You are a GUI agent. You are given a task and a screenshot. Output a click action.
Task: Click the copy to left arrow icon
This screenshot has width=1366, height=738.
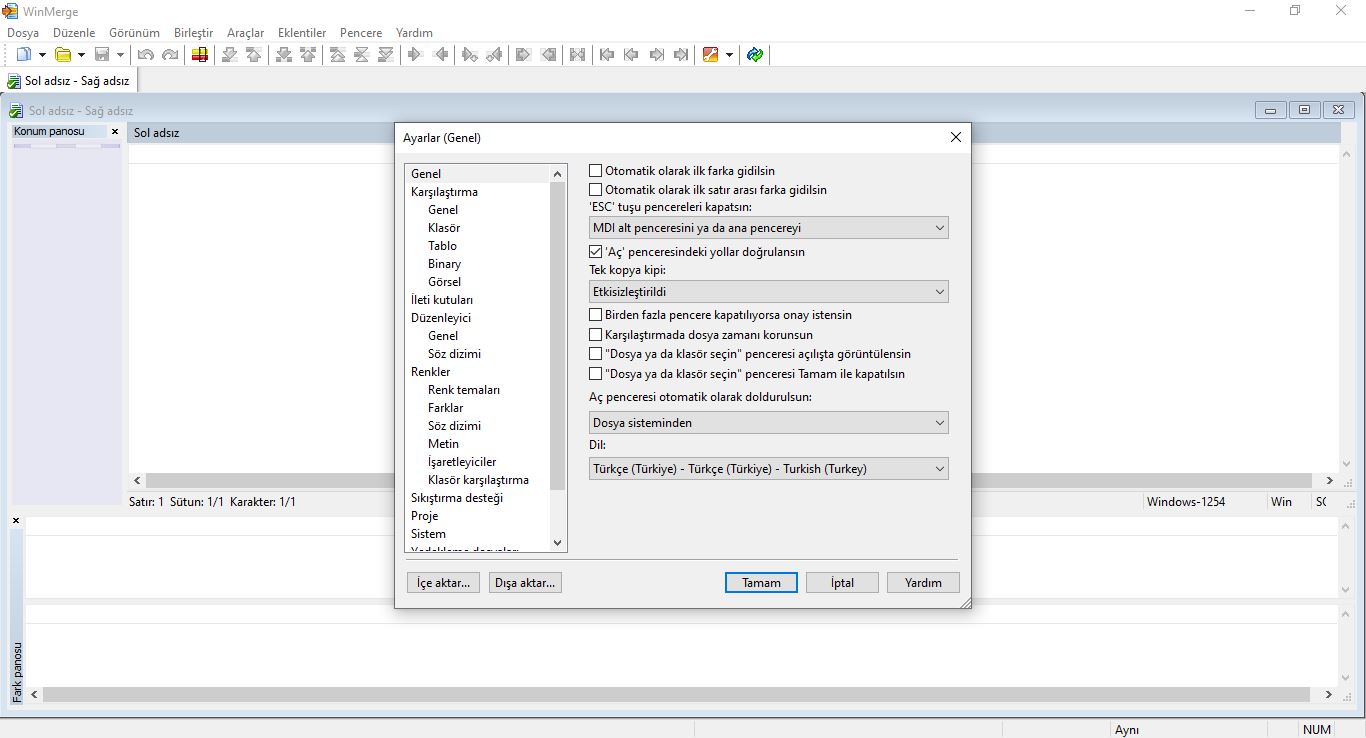pos(439,55)
